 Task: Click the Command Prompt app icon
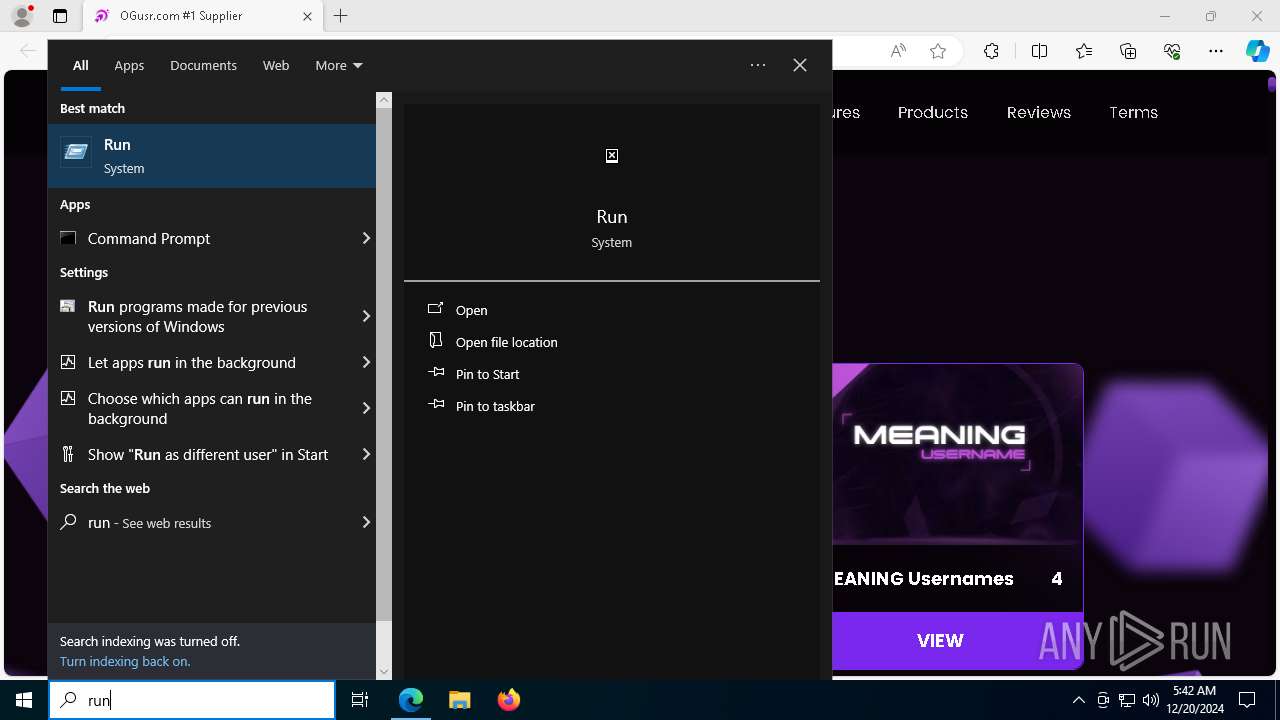pos(68,238)
